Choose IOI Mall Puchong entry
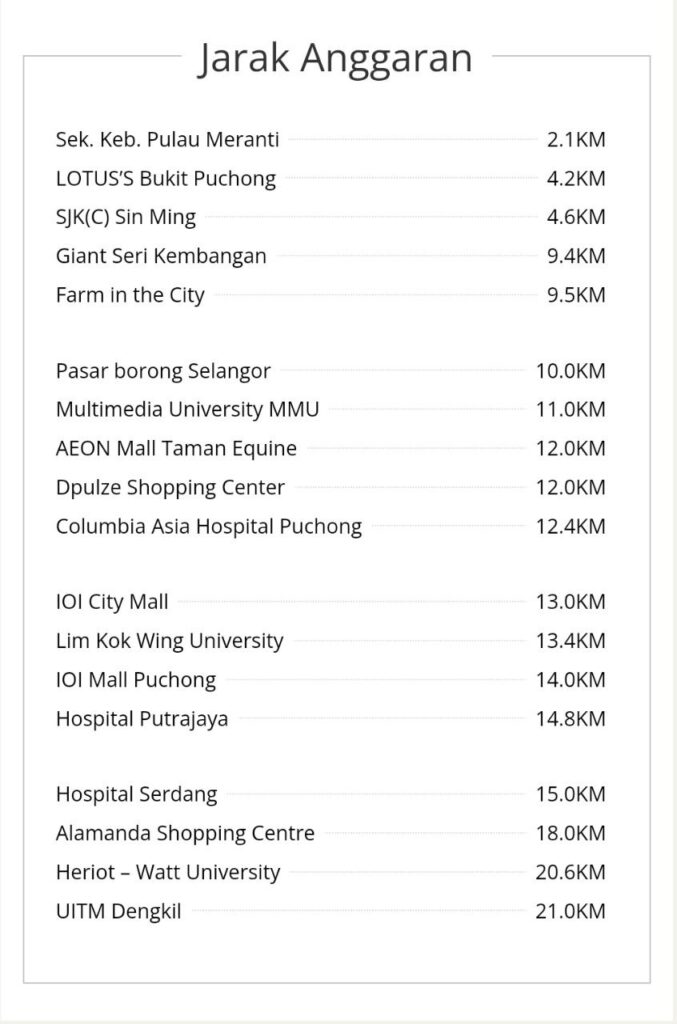This screenshot has width=677, height=1024. point(136,680)
